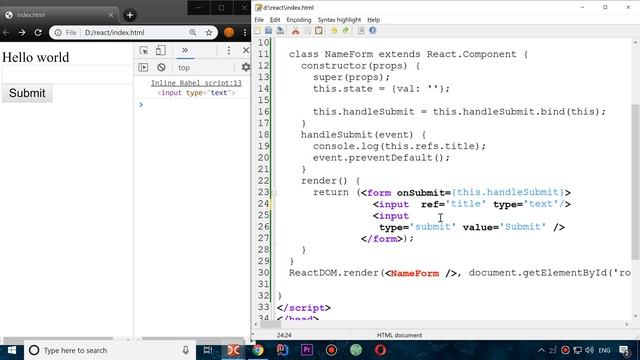Image resolution: width=640 pixels, height=360 pixels.
Task: Click the Save all icon in editor toolbar
Action: point(280,31)
